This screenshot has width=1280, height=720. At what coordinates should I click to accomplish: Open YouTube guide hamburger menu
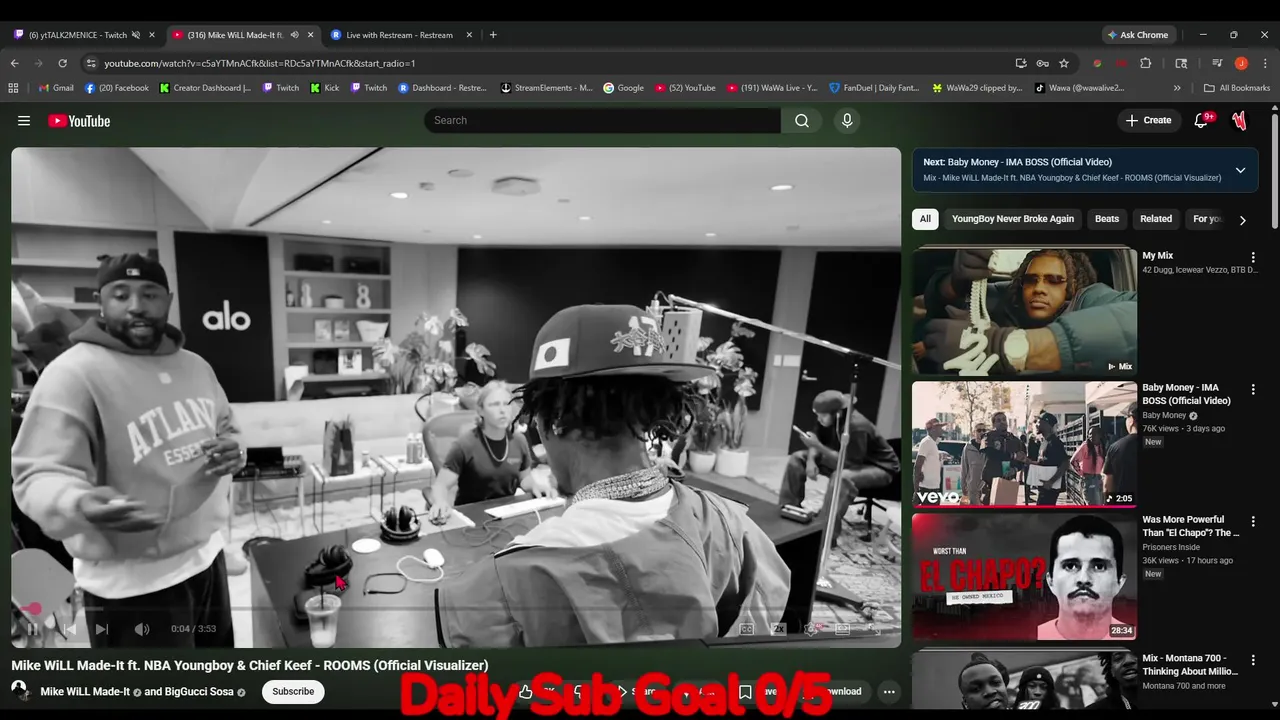tap(24, 121)
